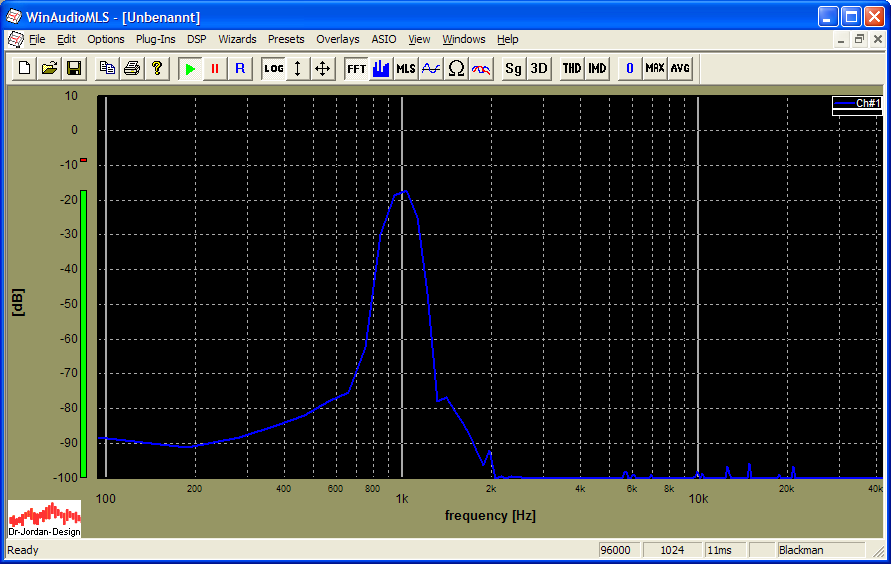891x564 pixels.
Task: Click the THD distortion button
Action: (571, 68)
